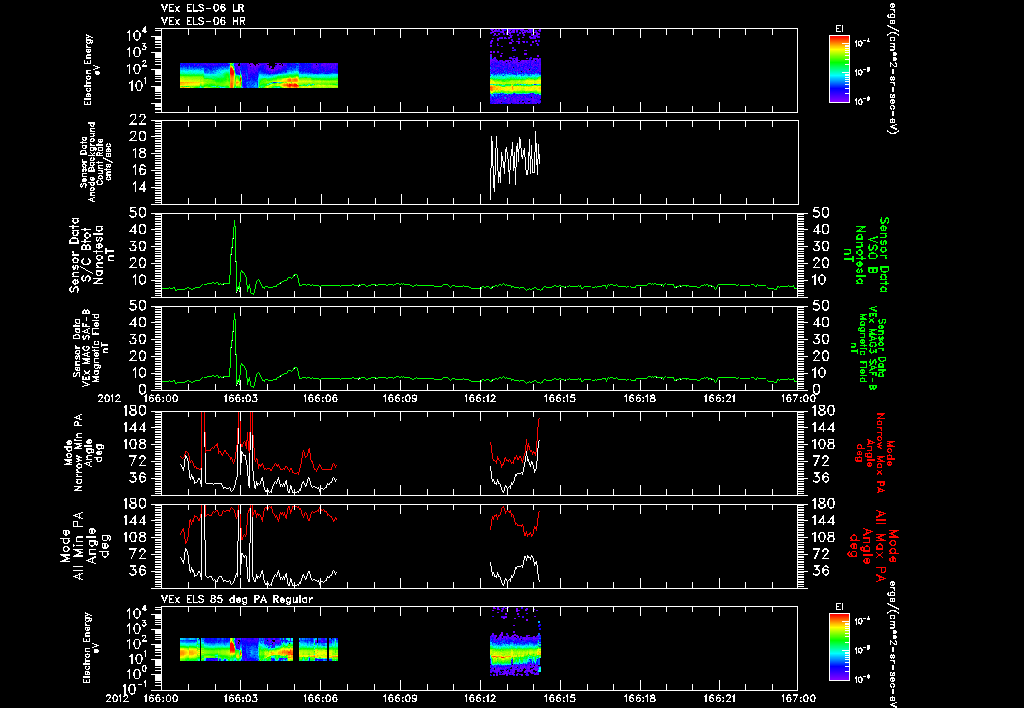Select the red "Mode All Max PA" label
Viewport: 1024px width, 708px height.
[873, 545]
